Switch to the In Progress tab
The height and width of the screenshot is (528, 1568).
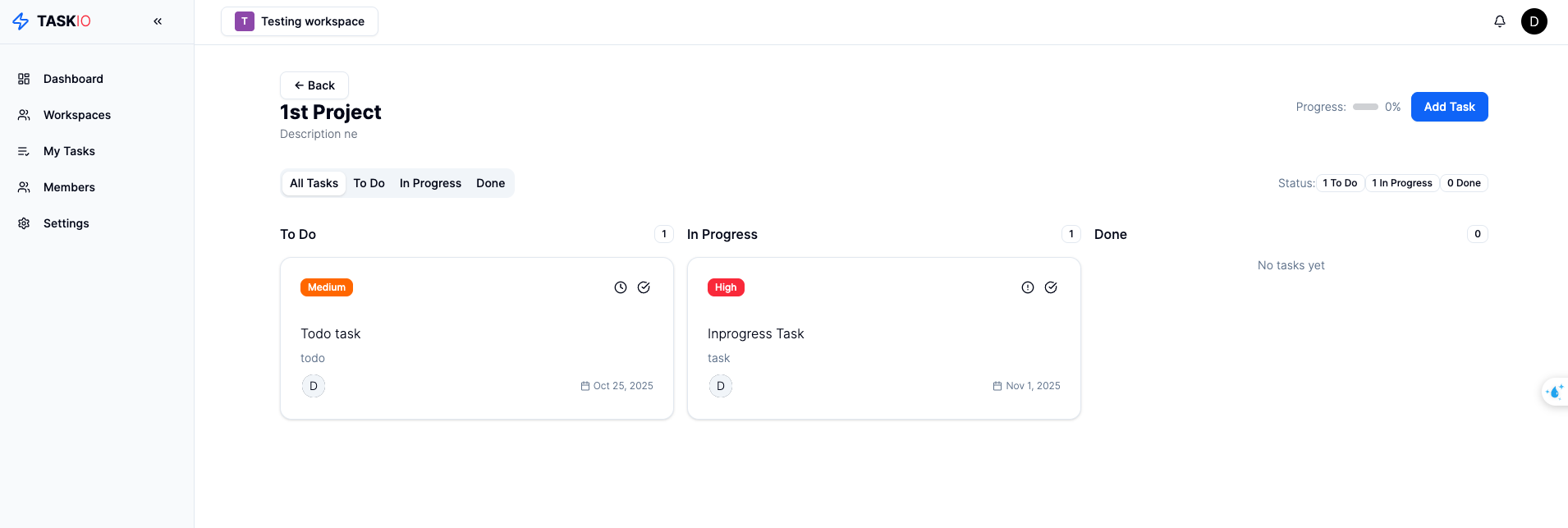430,183
